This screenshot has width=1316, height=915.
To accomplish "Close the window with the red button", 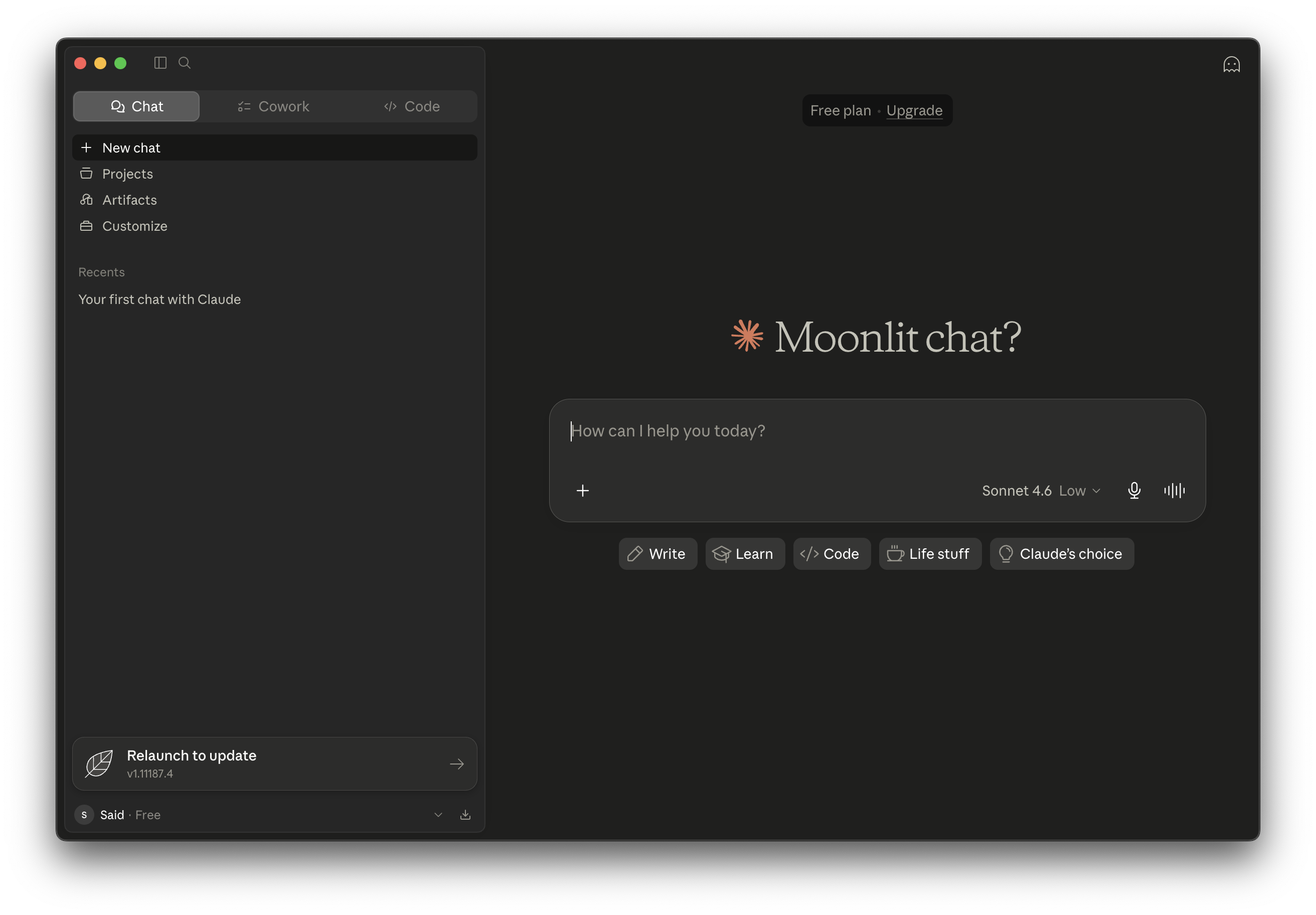I will tap(80, 63).
